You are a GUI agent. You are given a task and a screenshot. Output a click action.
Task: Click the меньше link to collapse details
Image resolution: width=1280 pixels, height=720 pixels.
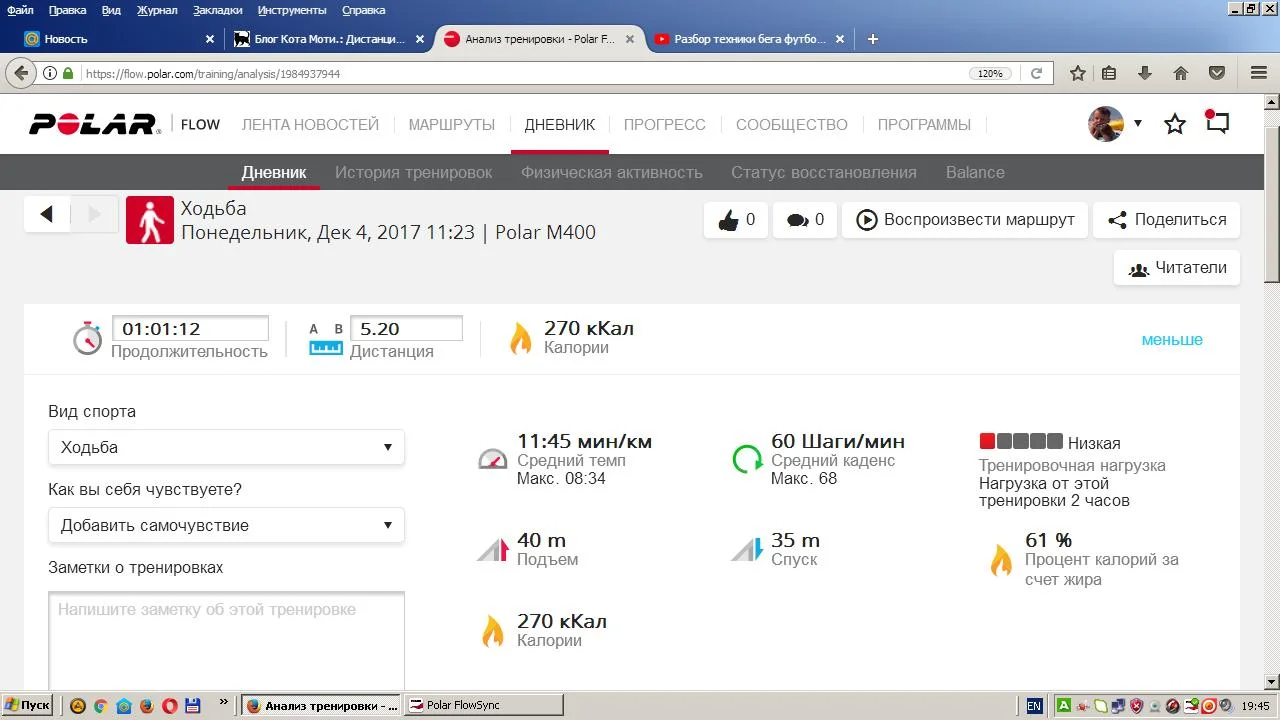1171,340
